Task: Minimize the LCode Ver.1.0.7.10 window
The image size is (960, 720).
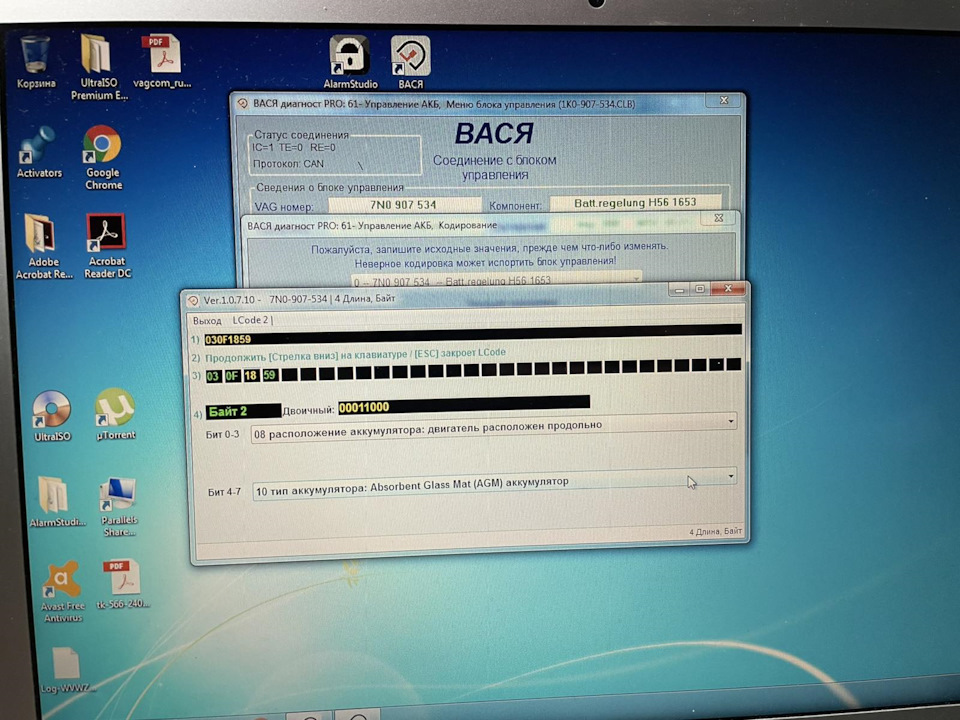Action: pyautogui.click(x=679, y=290)
